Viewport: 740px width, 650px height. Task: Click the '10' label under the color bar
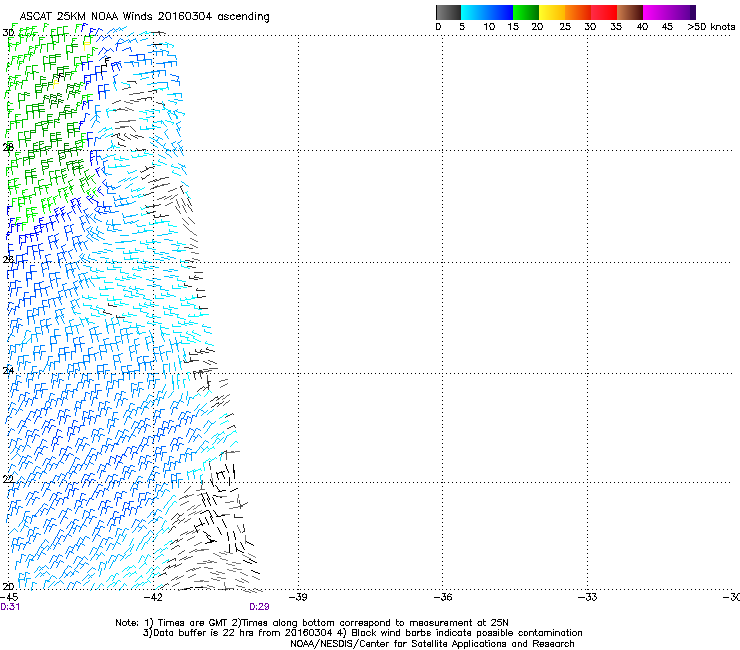pyautogui.click(x=489, y=26)
